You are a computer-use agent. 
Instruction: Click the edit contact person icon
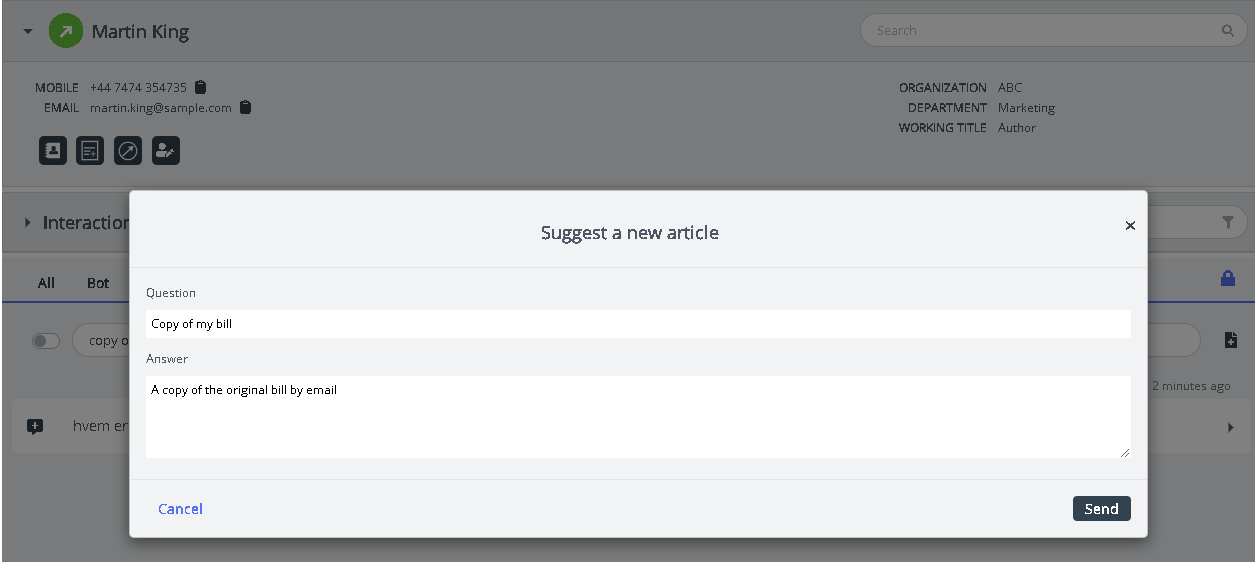point(166,151)
